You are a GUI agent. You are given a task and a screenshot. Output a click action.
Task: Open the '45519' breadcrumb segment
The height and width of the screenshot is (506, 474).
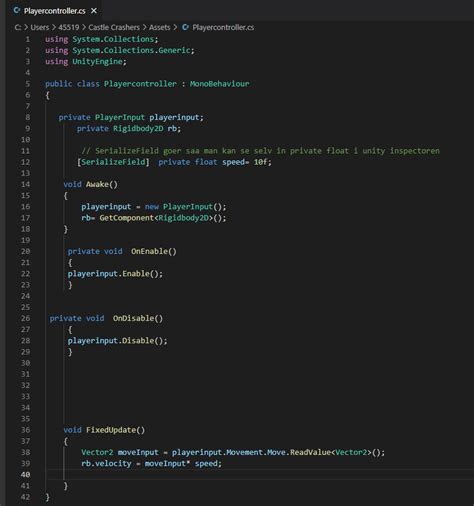69,27
